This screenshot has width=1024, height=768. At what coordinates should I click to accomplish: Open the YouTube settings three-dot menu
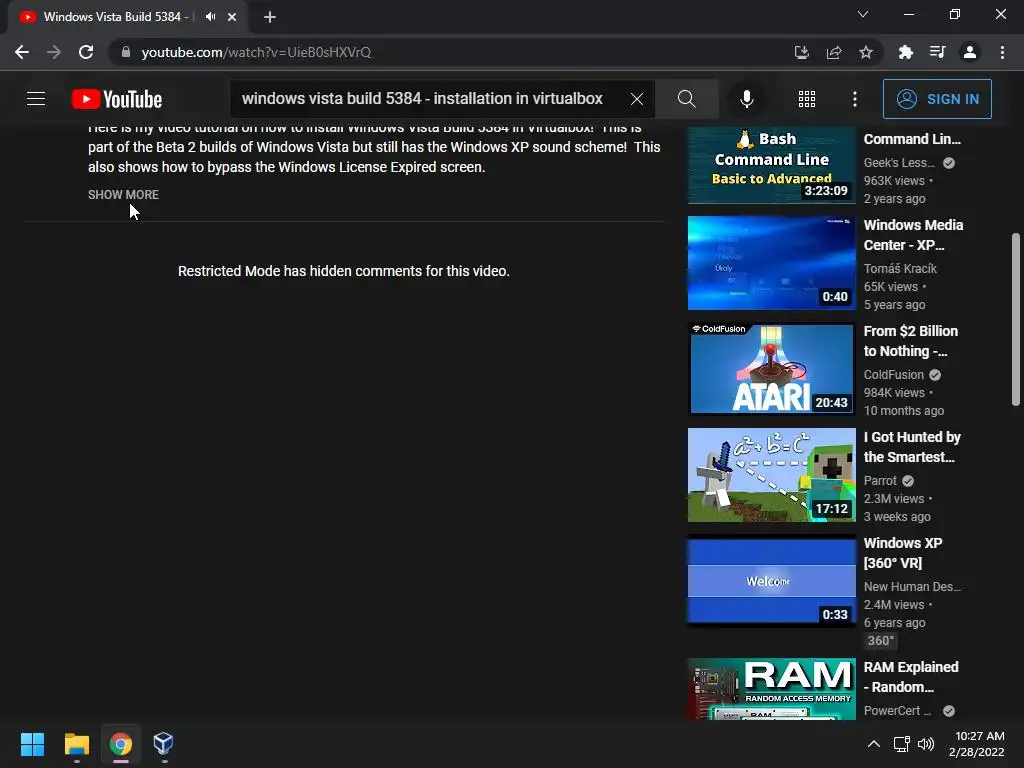855,99
